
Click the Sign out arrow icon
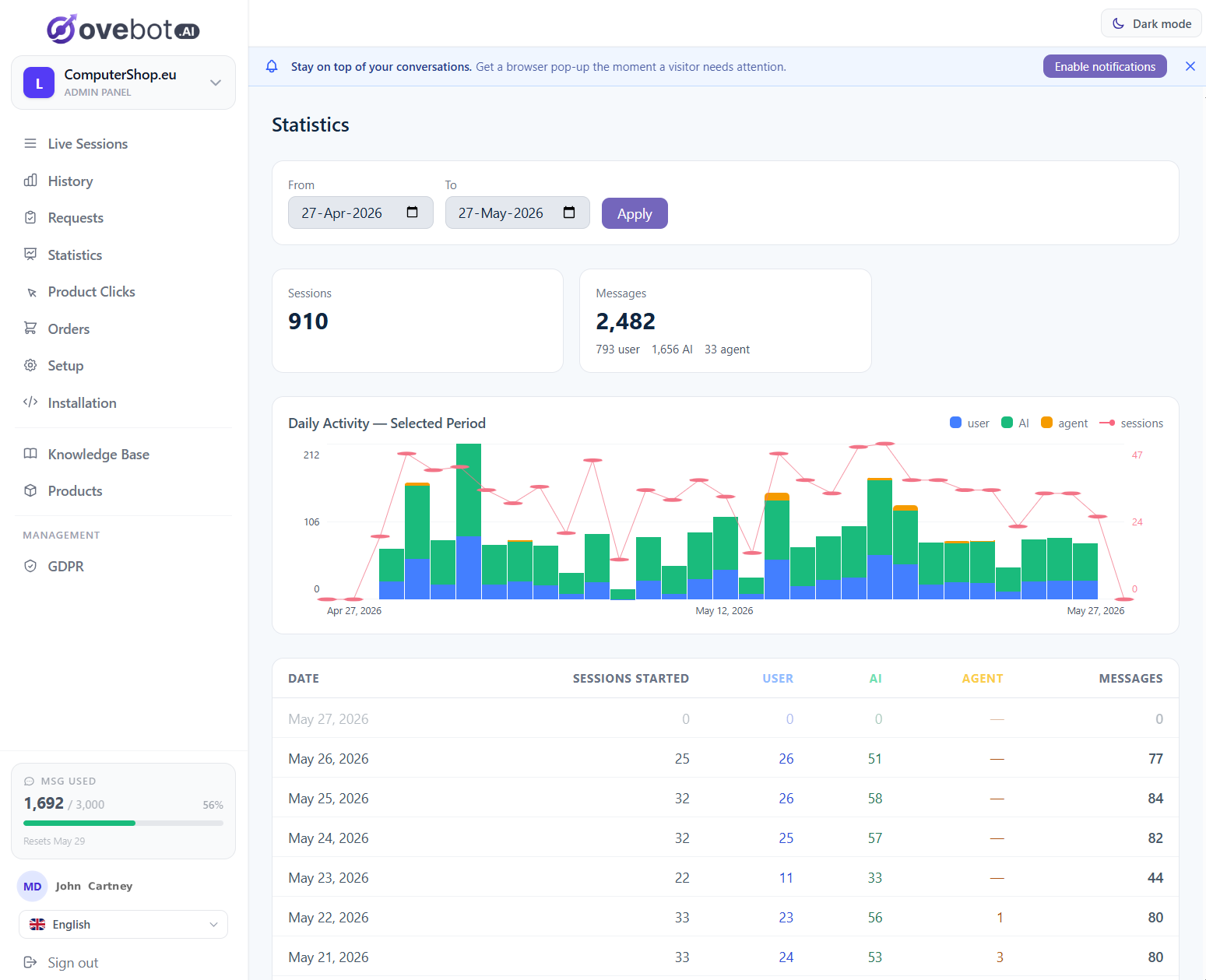pyautogui.click(x=30, y=962)
